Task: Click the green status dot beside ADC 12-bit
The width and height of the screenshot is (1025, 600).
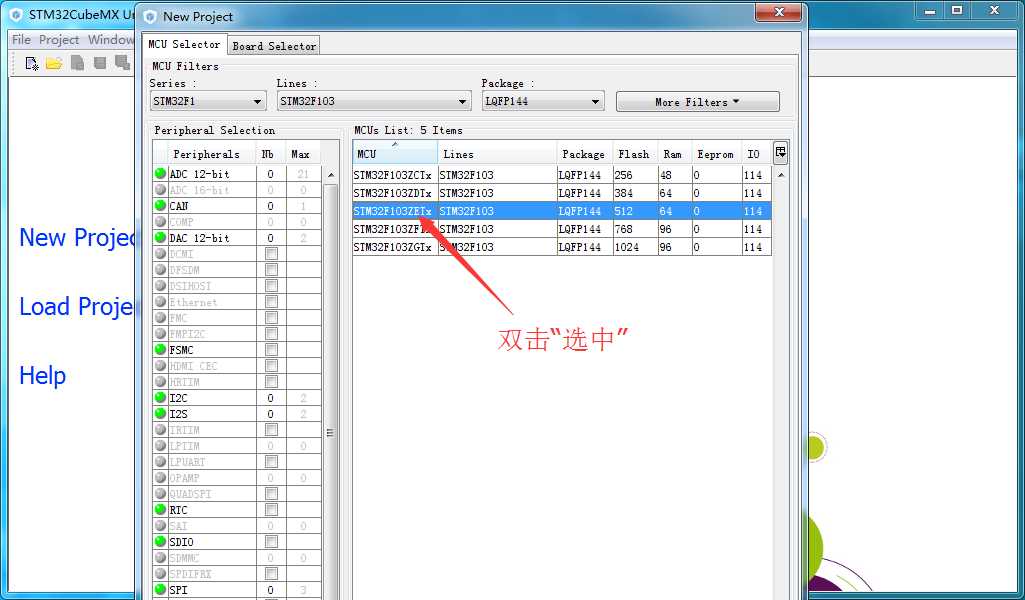Action: point(160,174)
